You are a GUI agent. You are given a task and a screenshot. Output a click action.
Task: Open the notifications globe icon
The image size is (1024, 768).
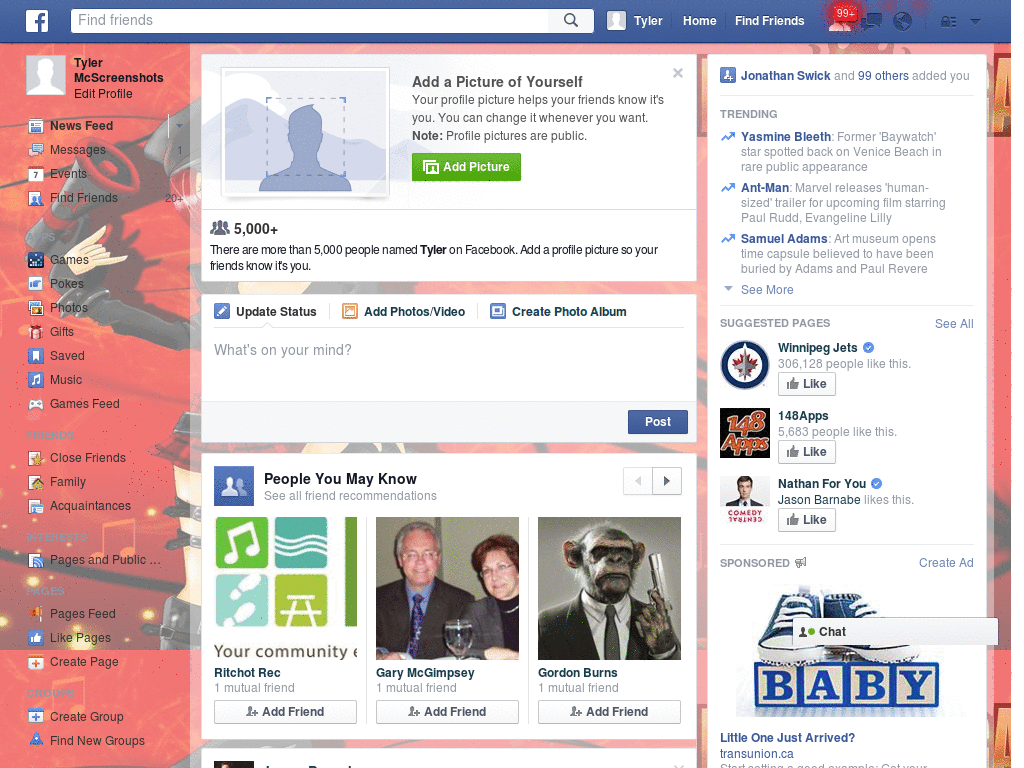(x=903, y=22)
